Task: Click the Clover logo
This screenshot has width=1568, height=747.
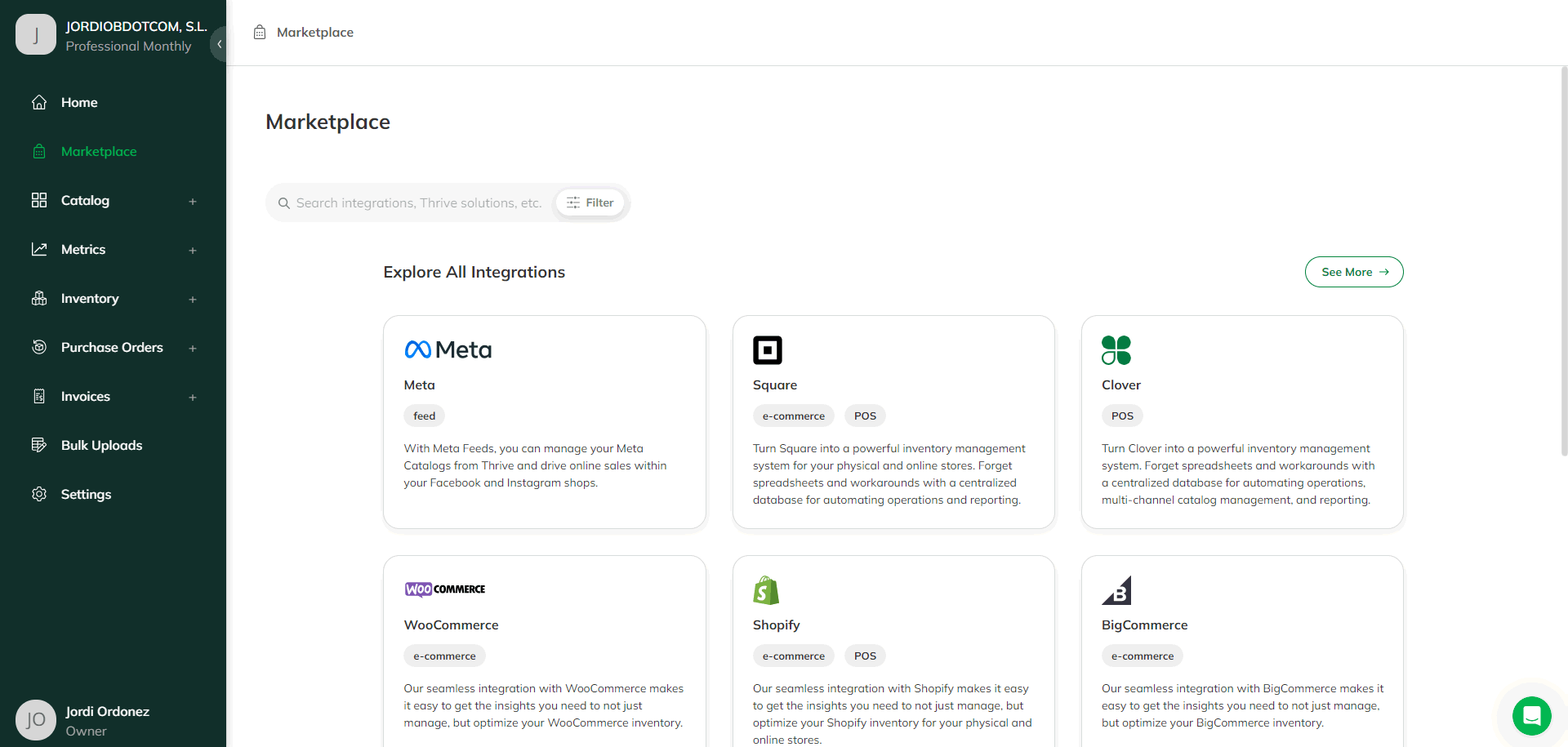Action: 1116,350
